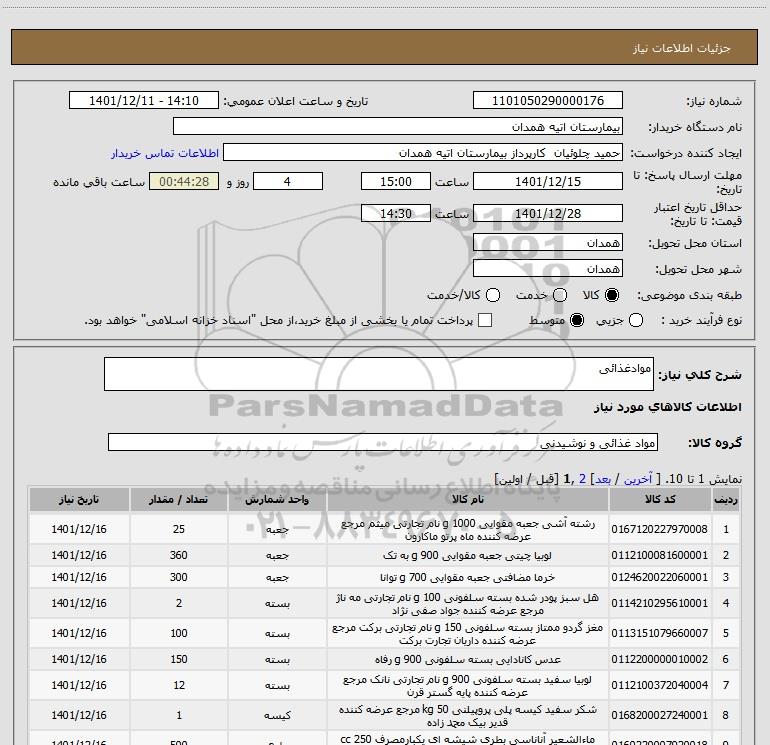The image size is (770, 745).
Task: Select item code 0168200027240001
Action: click(660, 715)
